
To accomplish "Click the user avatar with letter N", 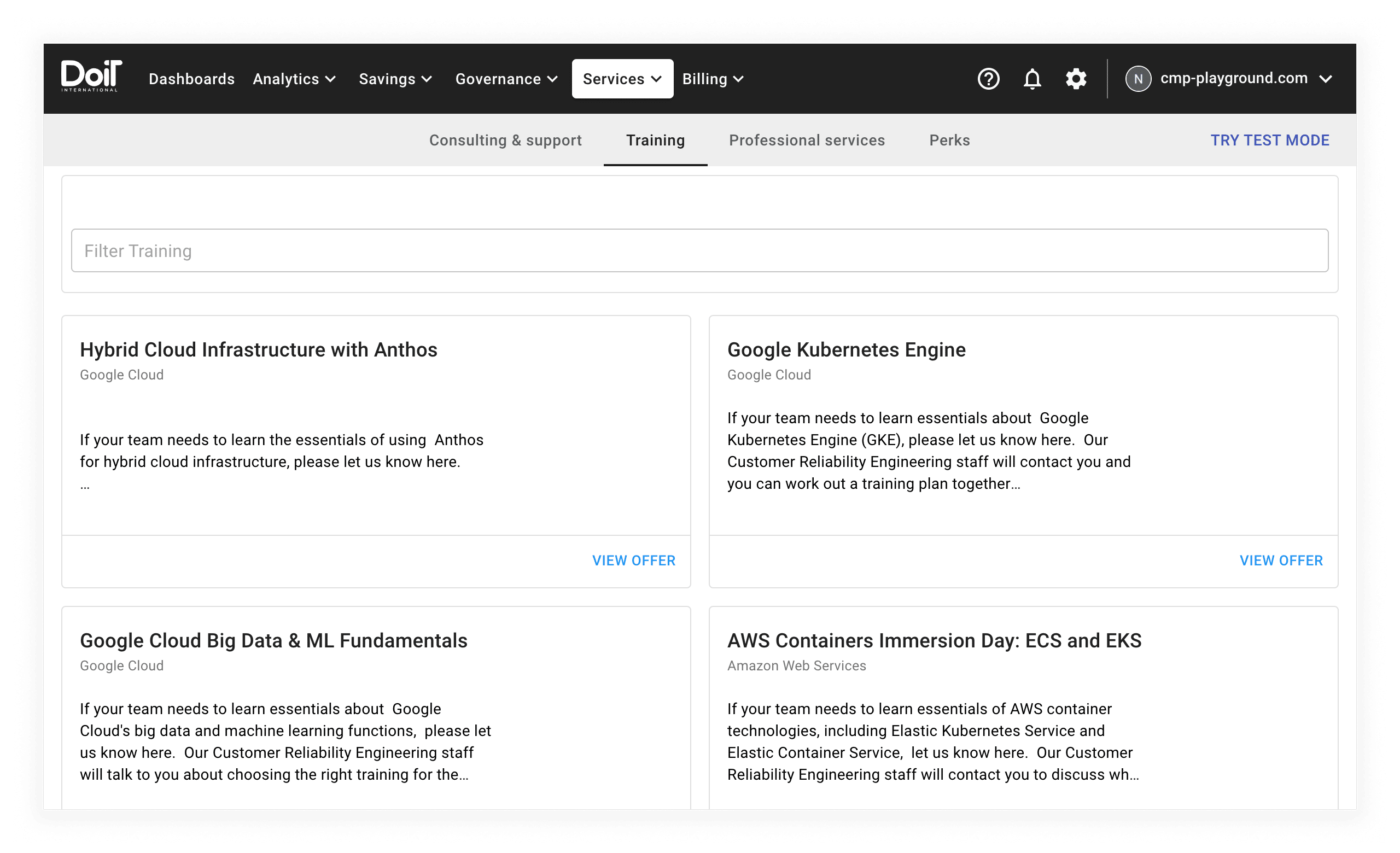I will coord(1138,79).
